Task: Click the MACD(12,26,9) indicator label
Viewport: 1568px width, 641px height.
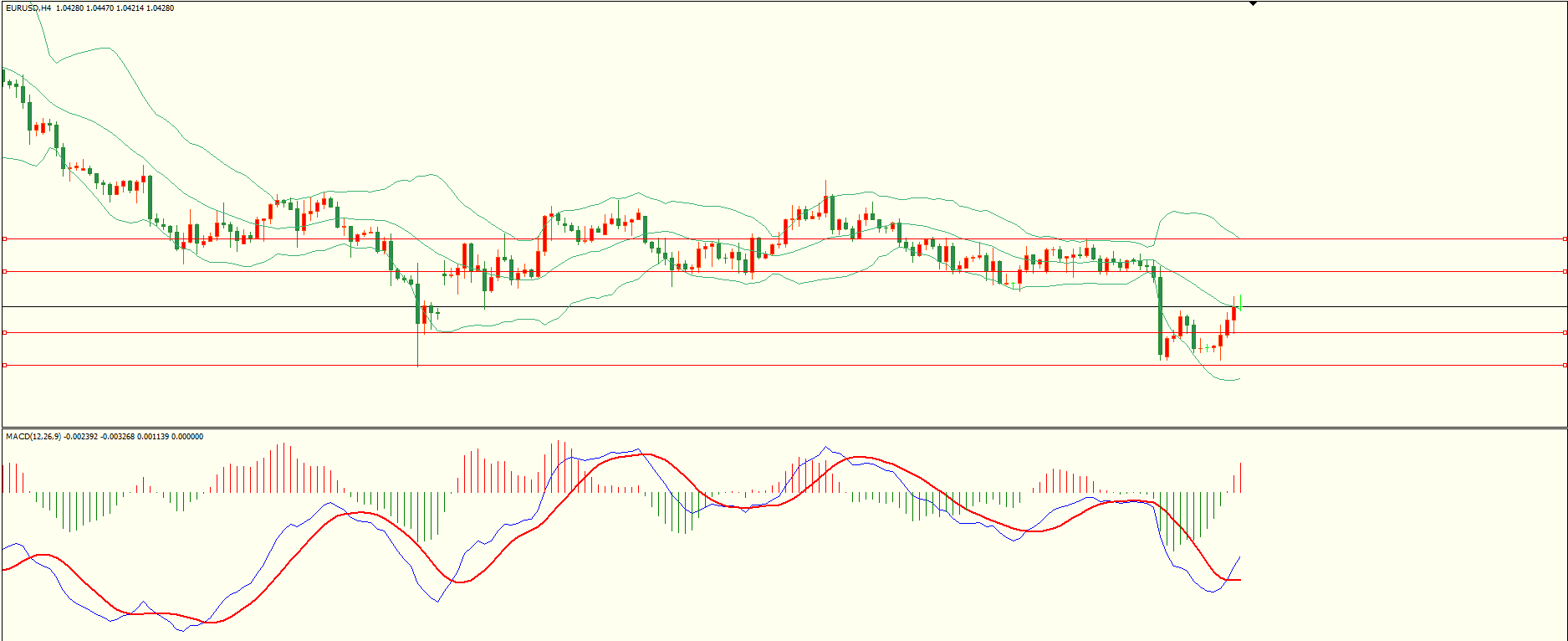Action: (x=104, y=437)
